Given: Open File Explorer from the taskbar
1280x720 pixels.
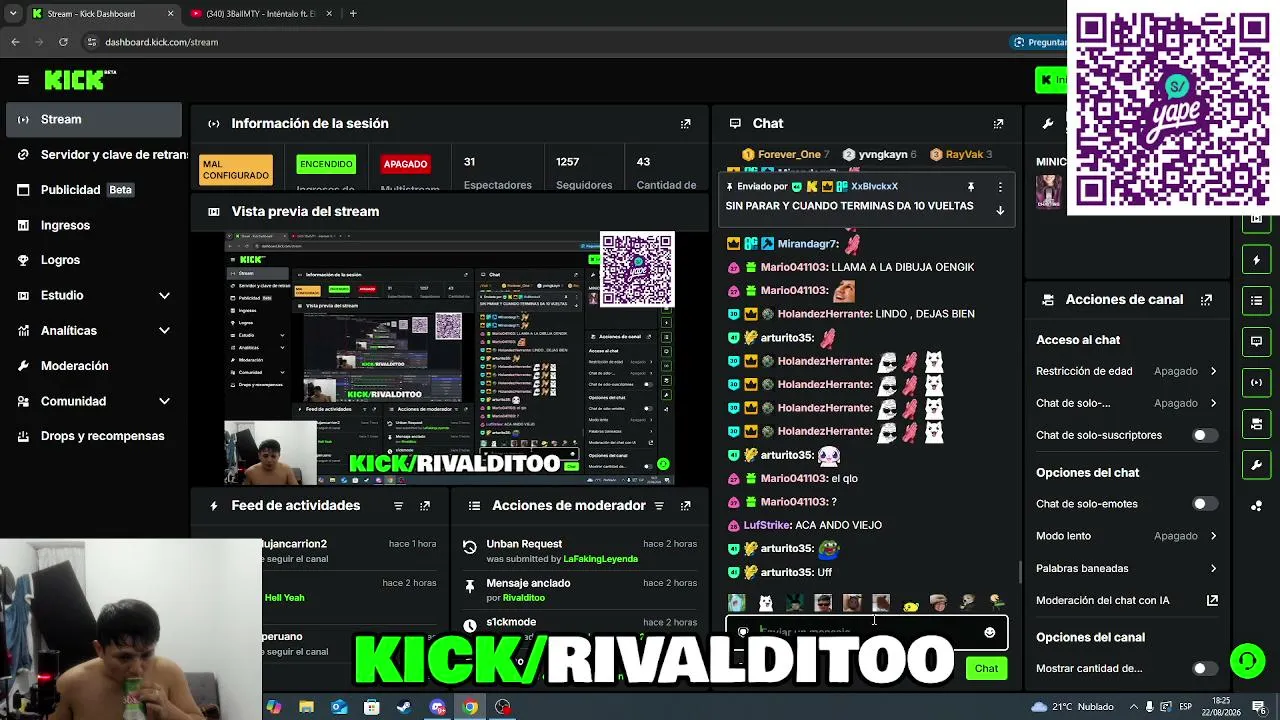Looking at the screenshot, I should click(306, 707).
